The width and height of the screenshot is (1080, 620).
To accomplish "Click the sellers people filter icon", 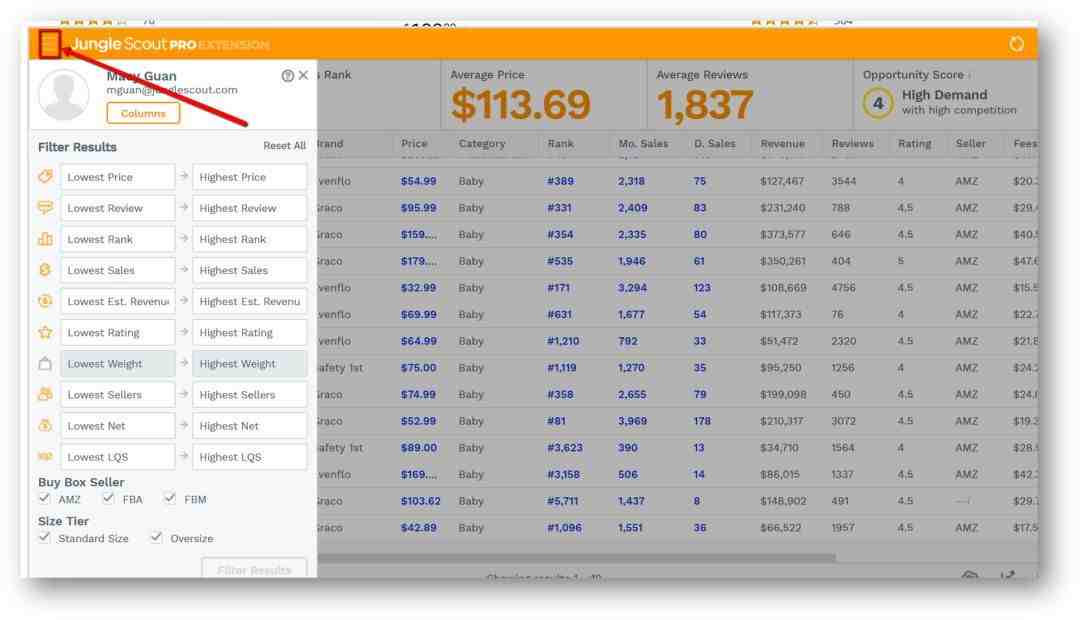I will click(45, 395).
